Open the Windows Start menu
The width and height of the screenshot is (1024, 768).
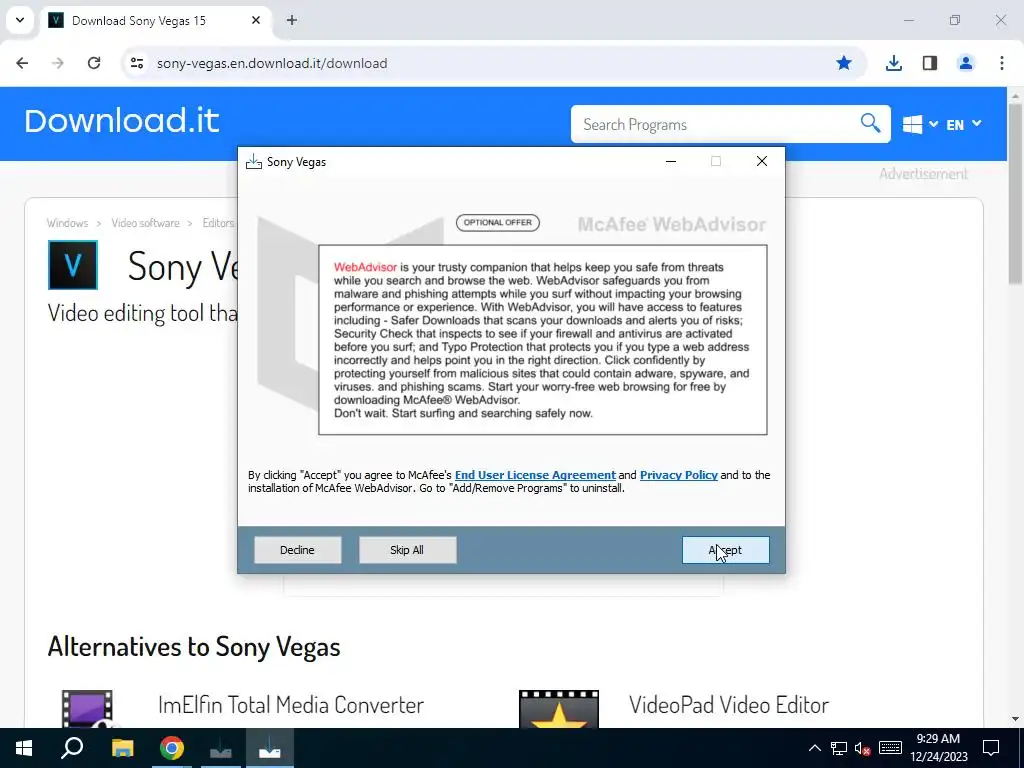[24, 748]
